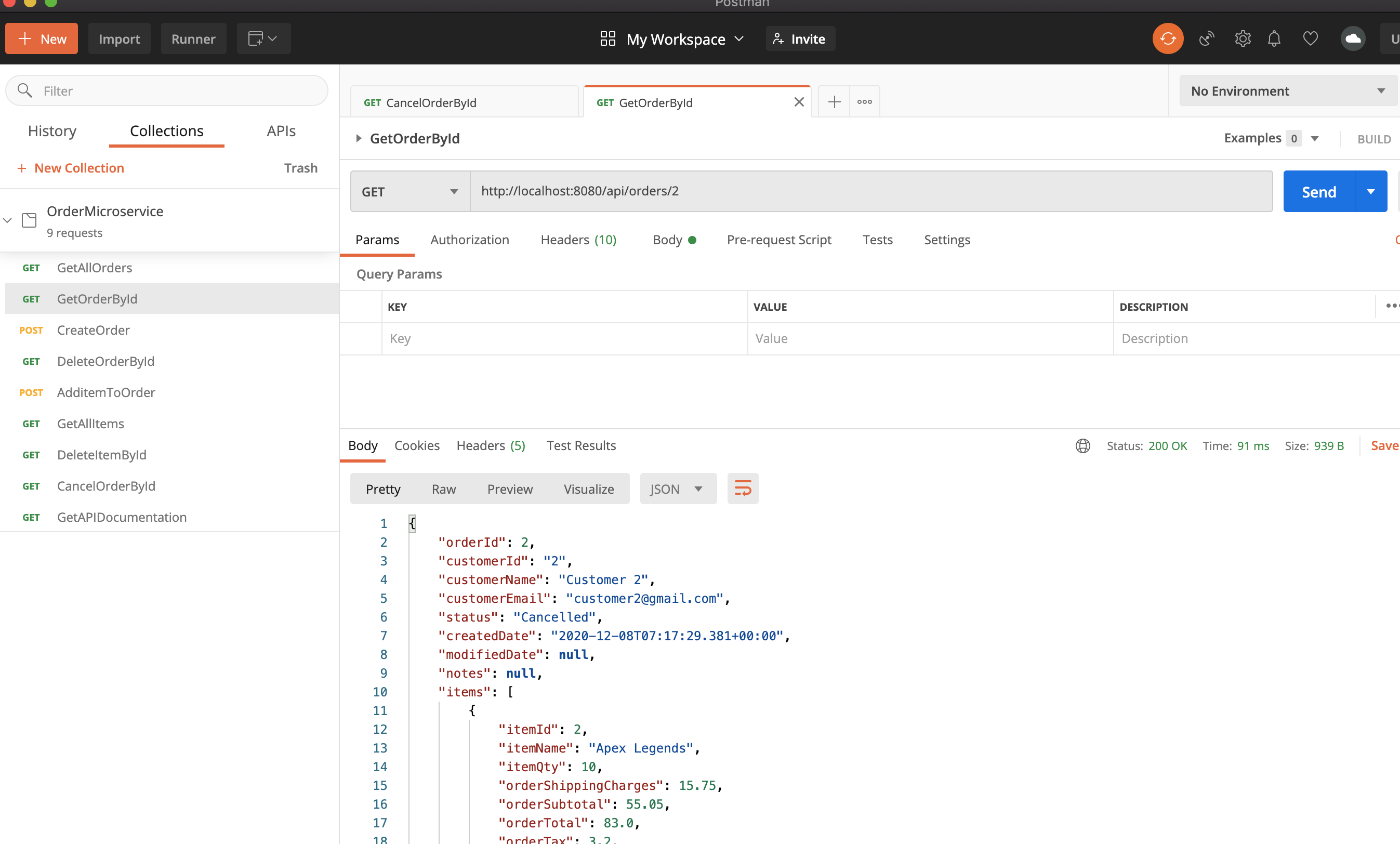Image resolution: width=1400 pixels, height=844 pixels.
Task: Click the request URL input field
Action: click(x=870, y=192)
